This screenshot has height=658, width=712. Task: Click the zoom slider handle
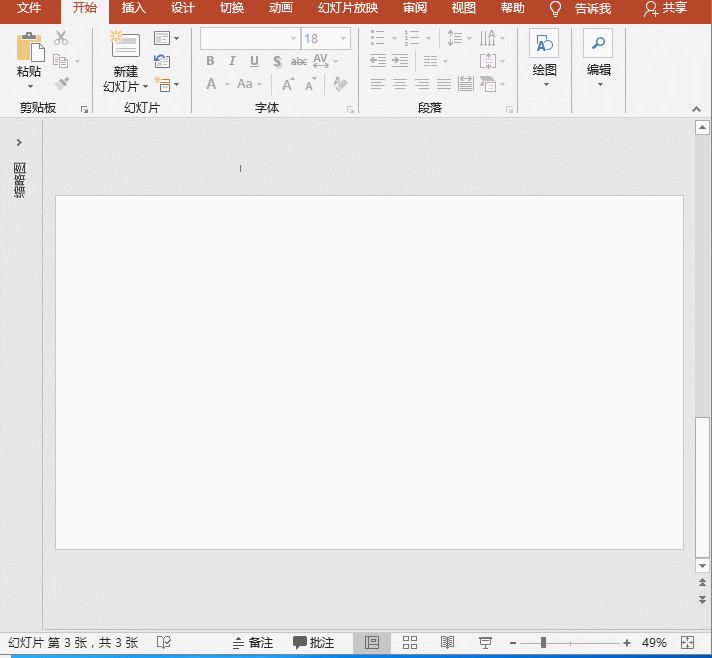(543, 643)
